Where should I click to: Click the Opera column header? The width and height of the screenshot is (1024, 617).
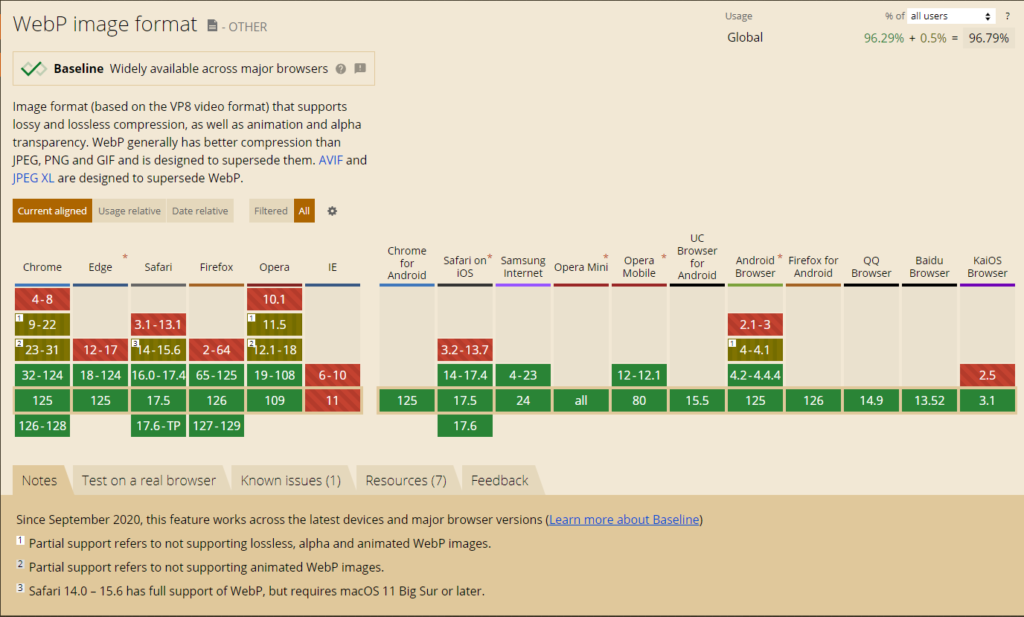pyautogui.click(x=274, y=267)
